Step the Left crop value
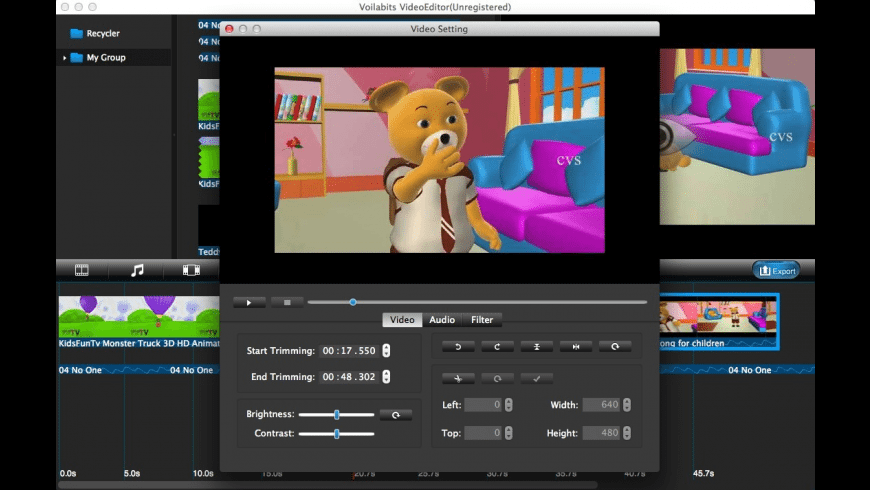The image size is (870, 490). pyautogui.click(x=508, y=405)
